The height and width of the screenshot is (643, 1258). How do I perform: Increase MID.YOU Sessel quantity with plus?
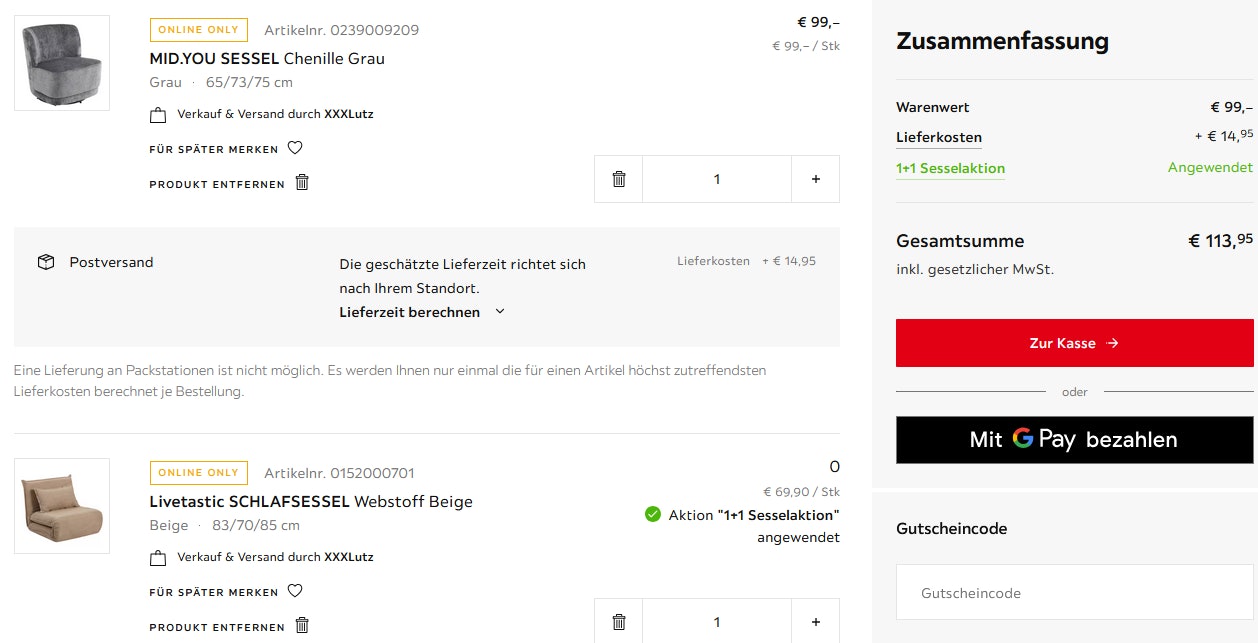(x=815, y=179)
